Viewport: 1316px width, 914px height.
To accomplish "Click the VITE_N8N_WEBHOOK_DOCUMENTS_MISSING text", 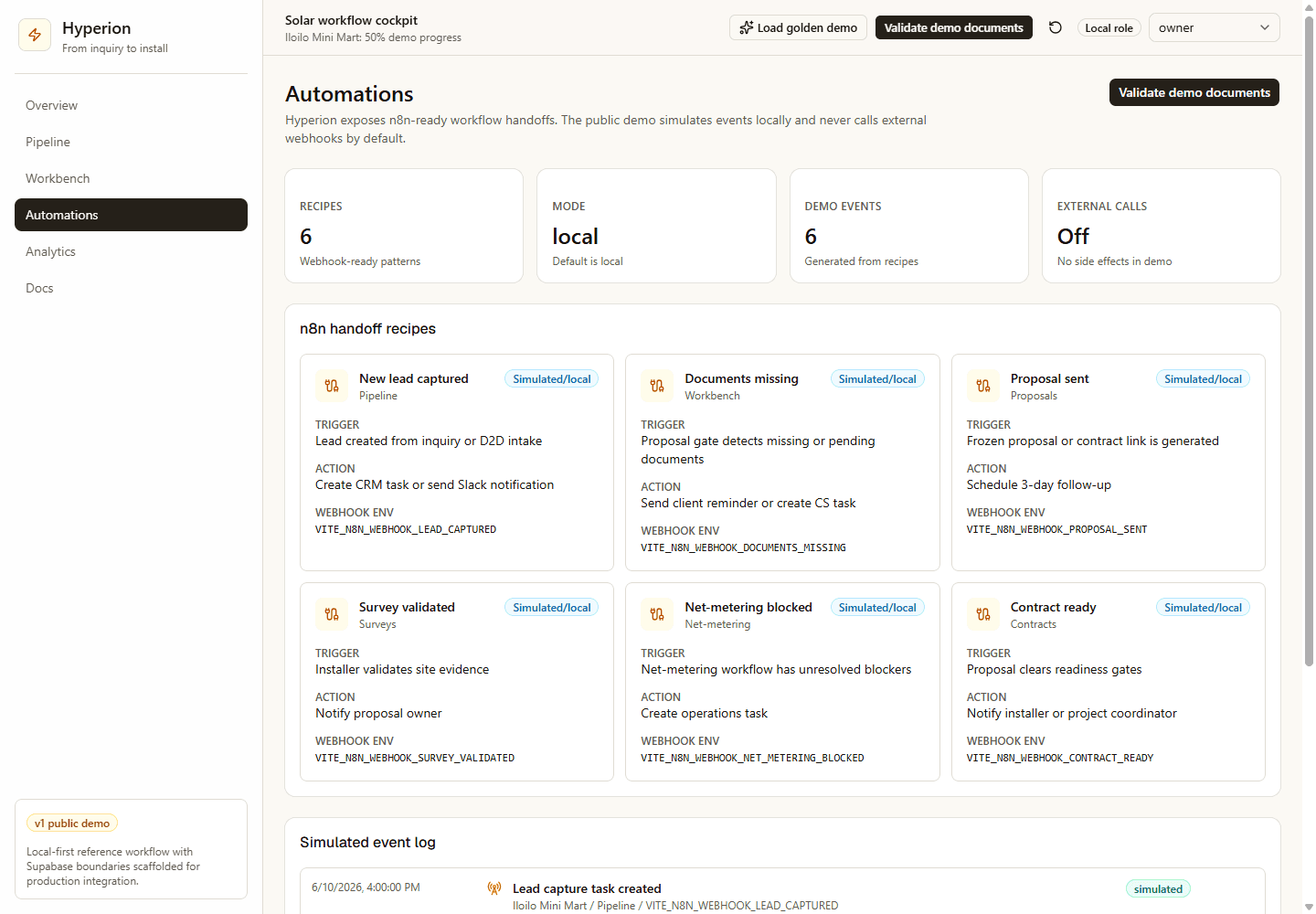I will coord(743,547).
